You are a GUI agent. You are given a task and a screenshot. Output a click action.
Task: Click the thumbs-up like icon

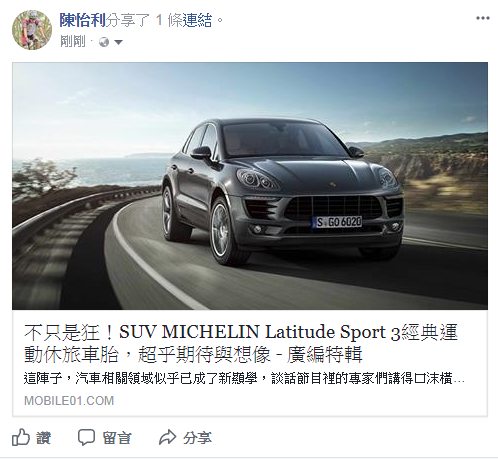pyautogui.click(x=21, y=437)
